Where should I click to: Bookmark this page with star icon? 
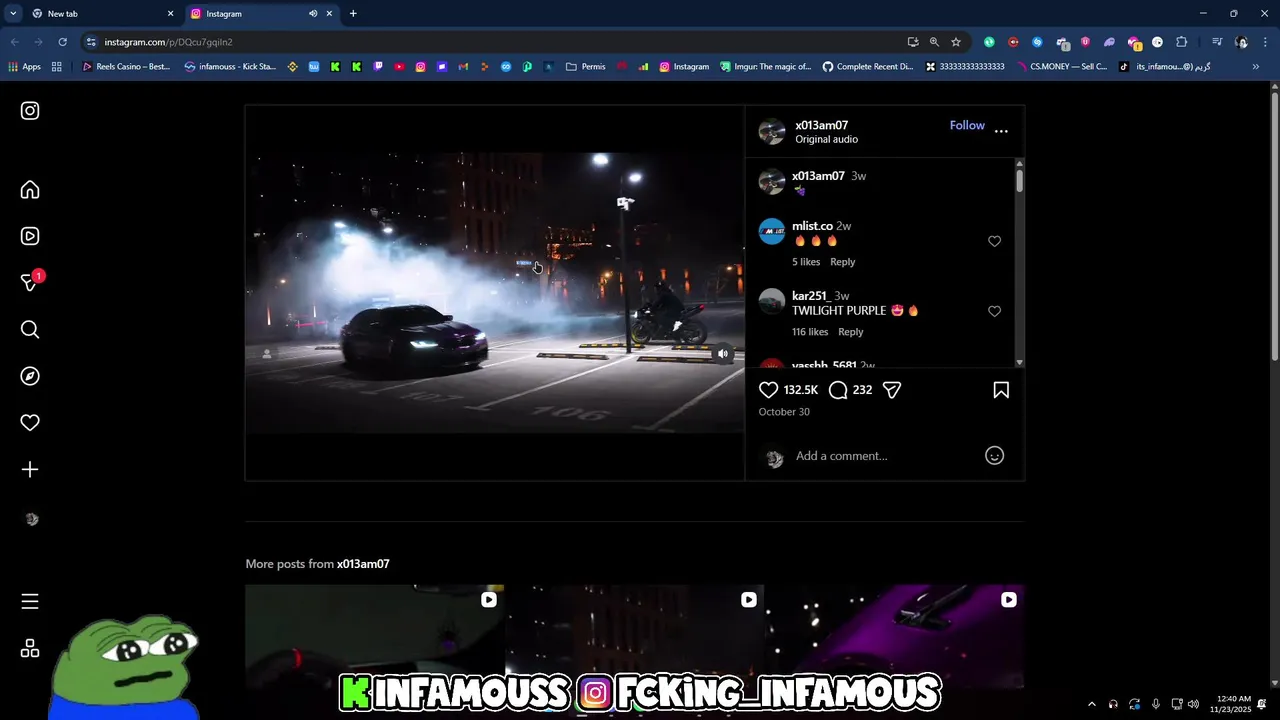click(956, 42)
